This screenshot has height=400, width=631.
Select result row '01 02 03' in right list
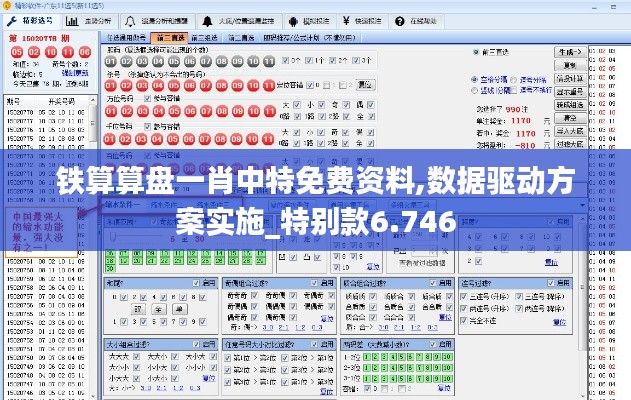point(602,51)
